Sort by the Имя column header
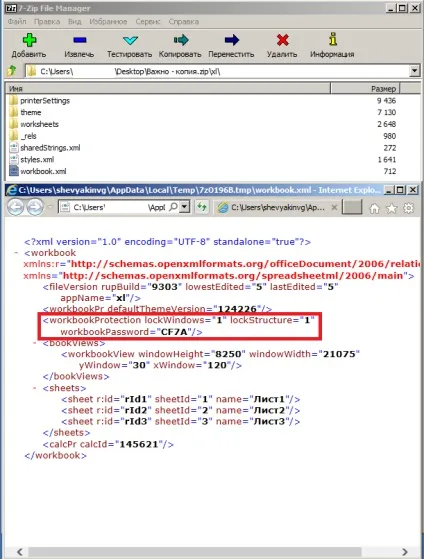The image size is (424, 559). (x=168, y=88)
